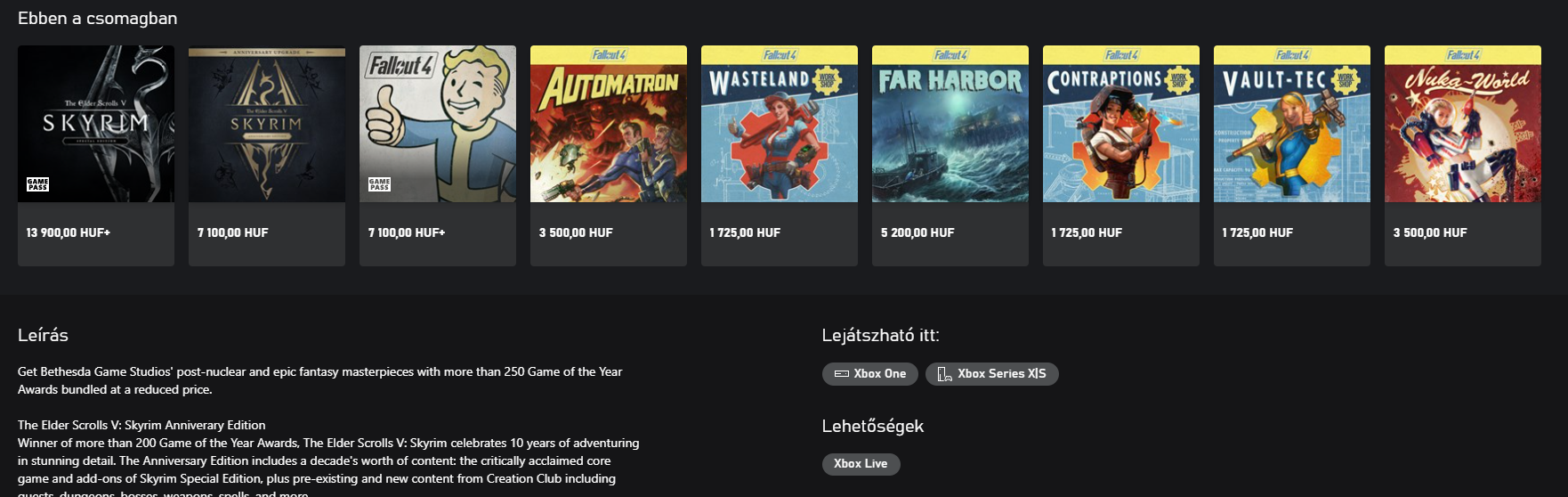Click the Game Pass badge on Fallout 4
1568x497 pixels.
pyautogui.click(x=379, y=184)
